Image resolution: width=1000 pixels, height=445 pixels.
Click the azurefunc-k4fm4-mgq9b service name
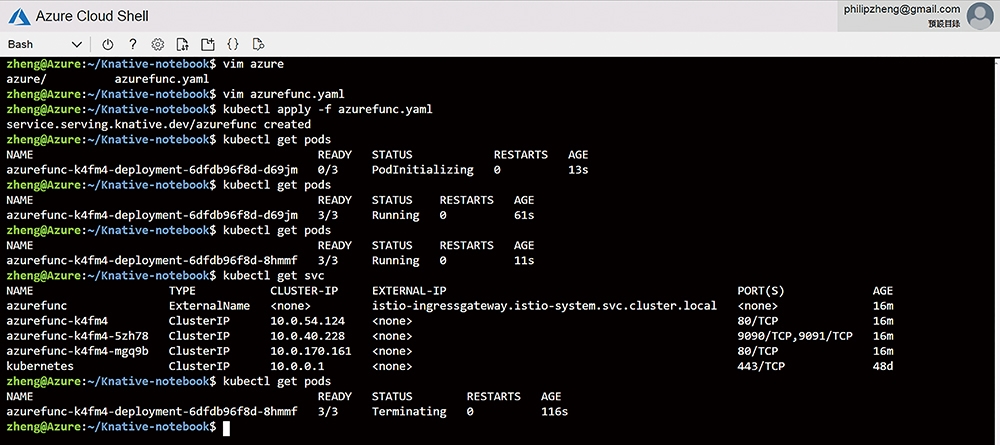77,351
